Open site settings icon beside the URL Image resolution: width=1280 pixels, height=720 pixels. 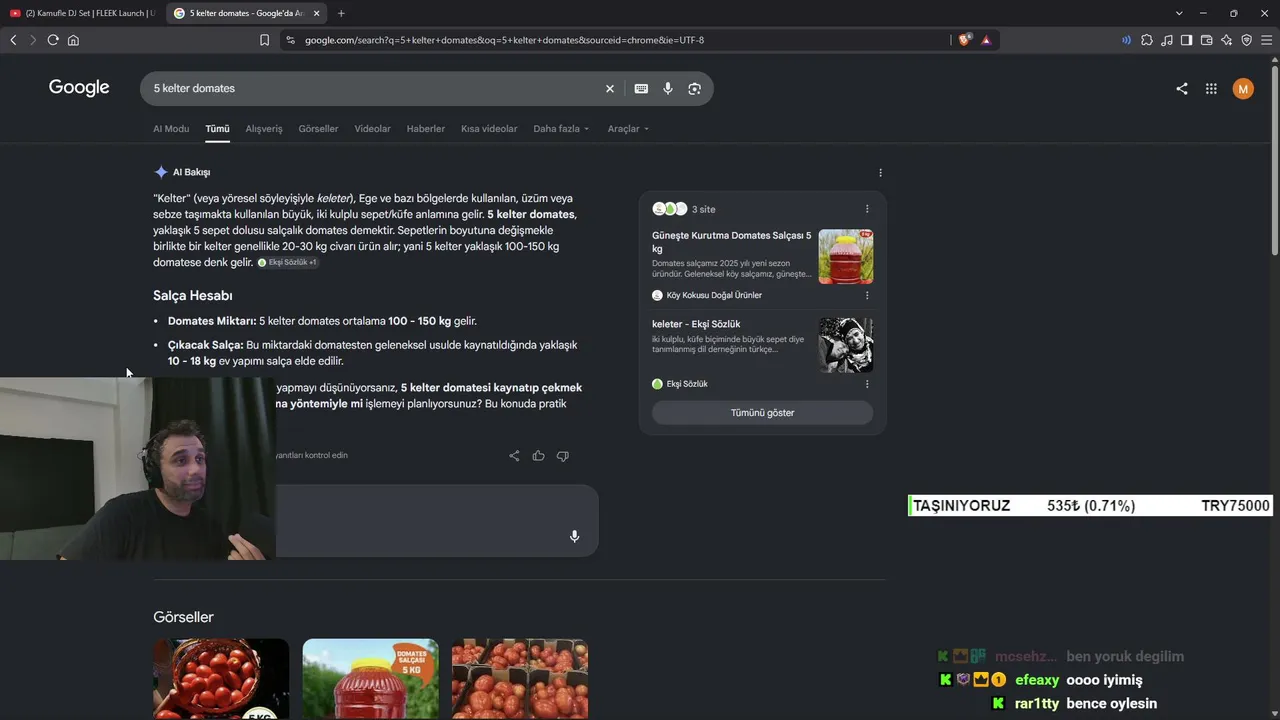[x=290, y=40]
